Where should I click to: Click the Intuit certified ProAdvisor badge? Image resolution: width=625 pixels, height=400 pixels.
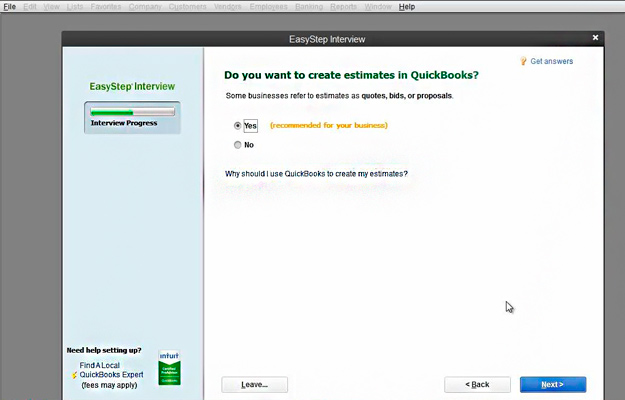[169, 367]
